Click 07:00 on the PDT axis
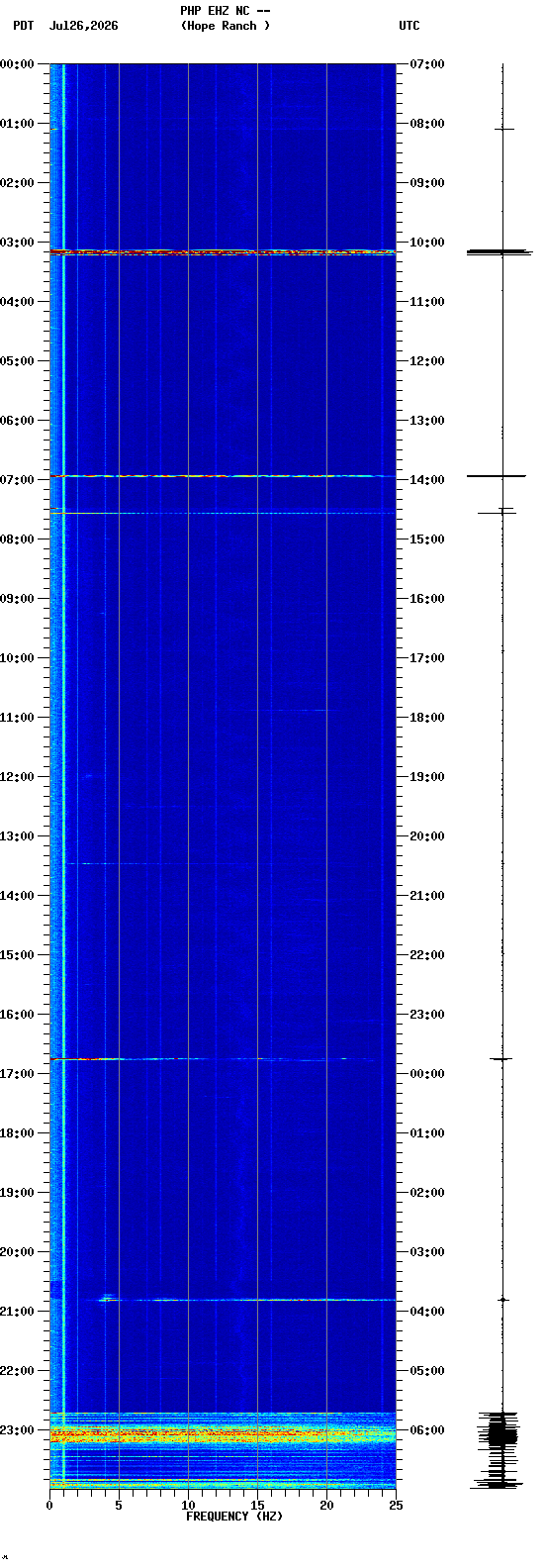The image size is (546, 1568). click(x=17, y=480)
